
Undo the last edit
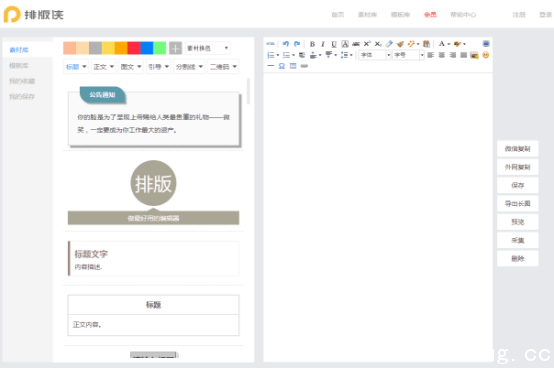pos(286,44)
